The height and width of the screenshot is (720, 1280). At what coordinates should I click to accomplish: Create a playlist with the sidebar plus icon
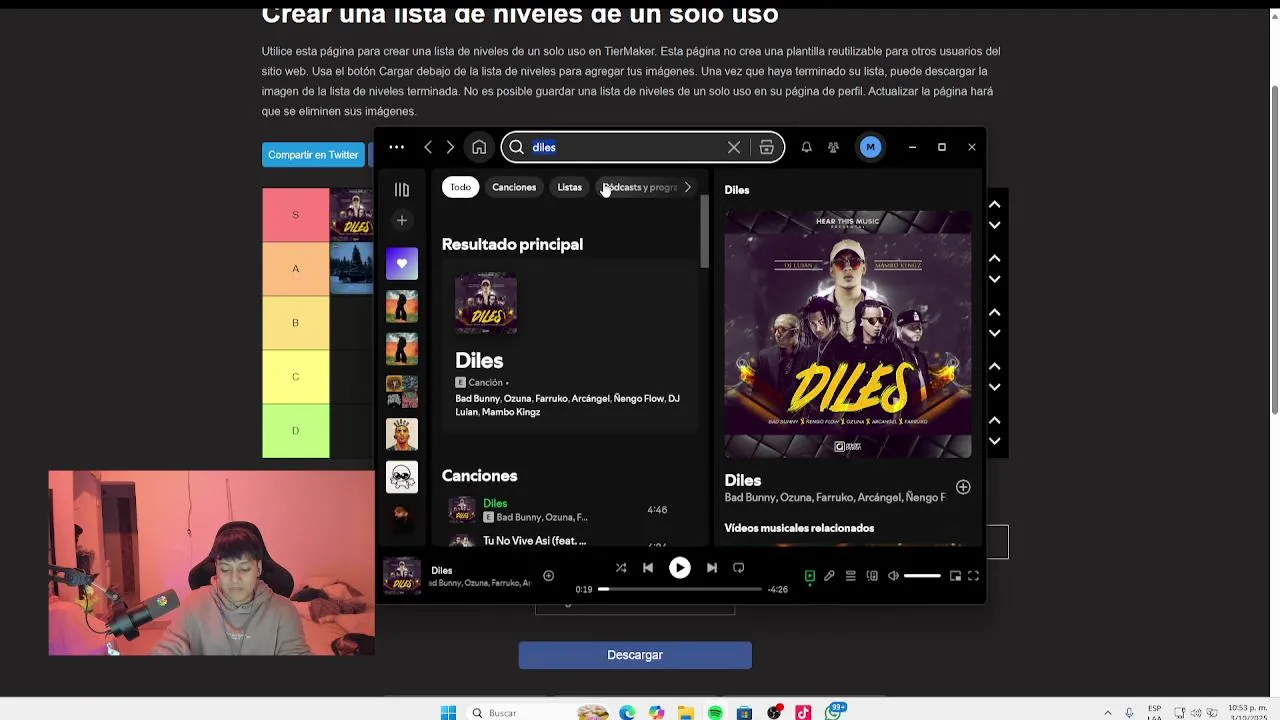(x=402, y=220)
